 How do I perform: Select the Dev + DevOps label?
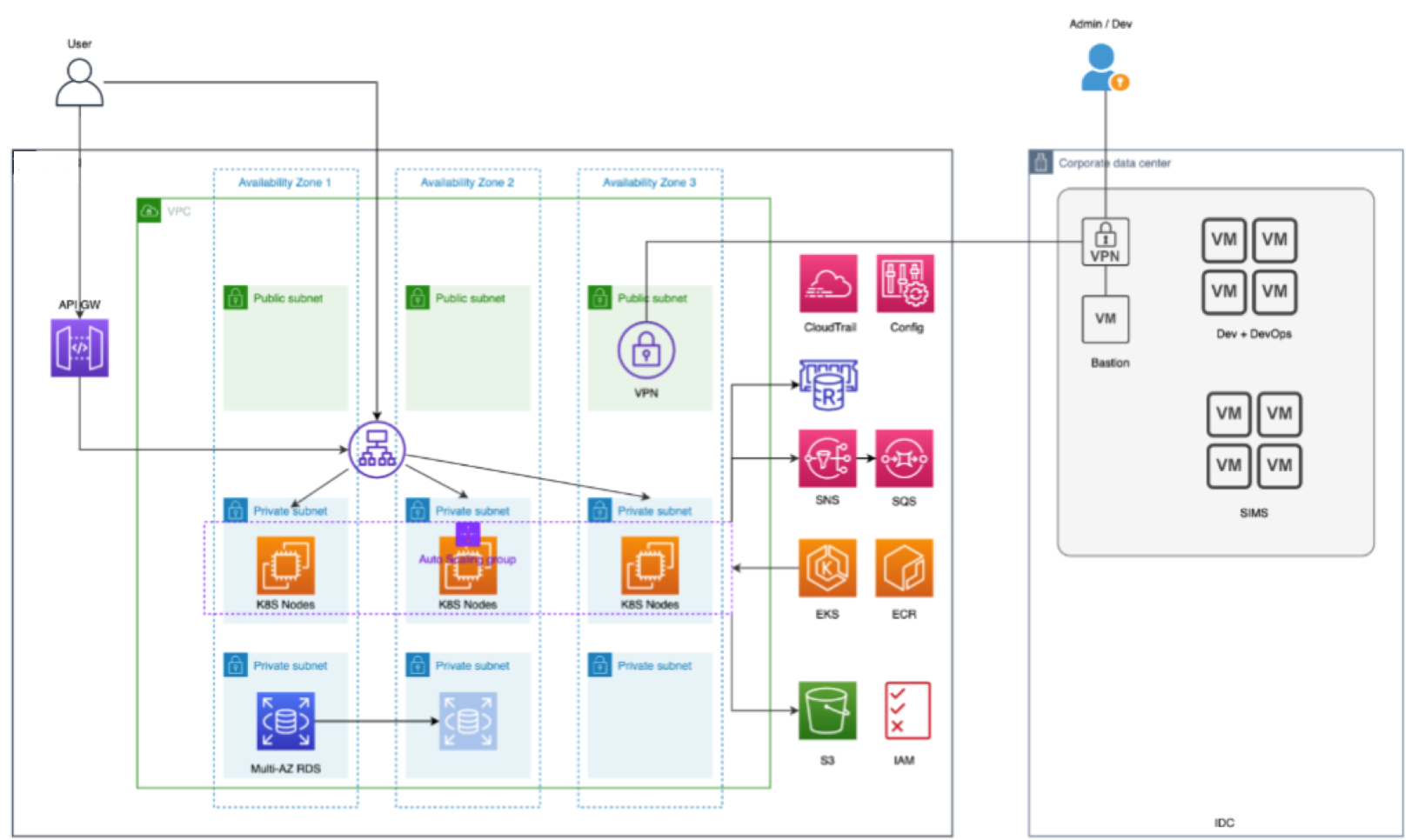(1254, 334)
